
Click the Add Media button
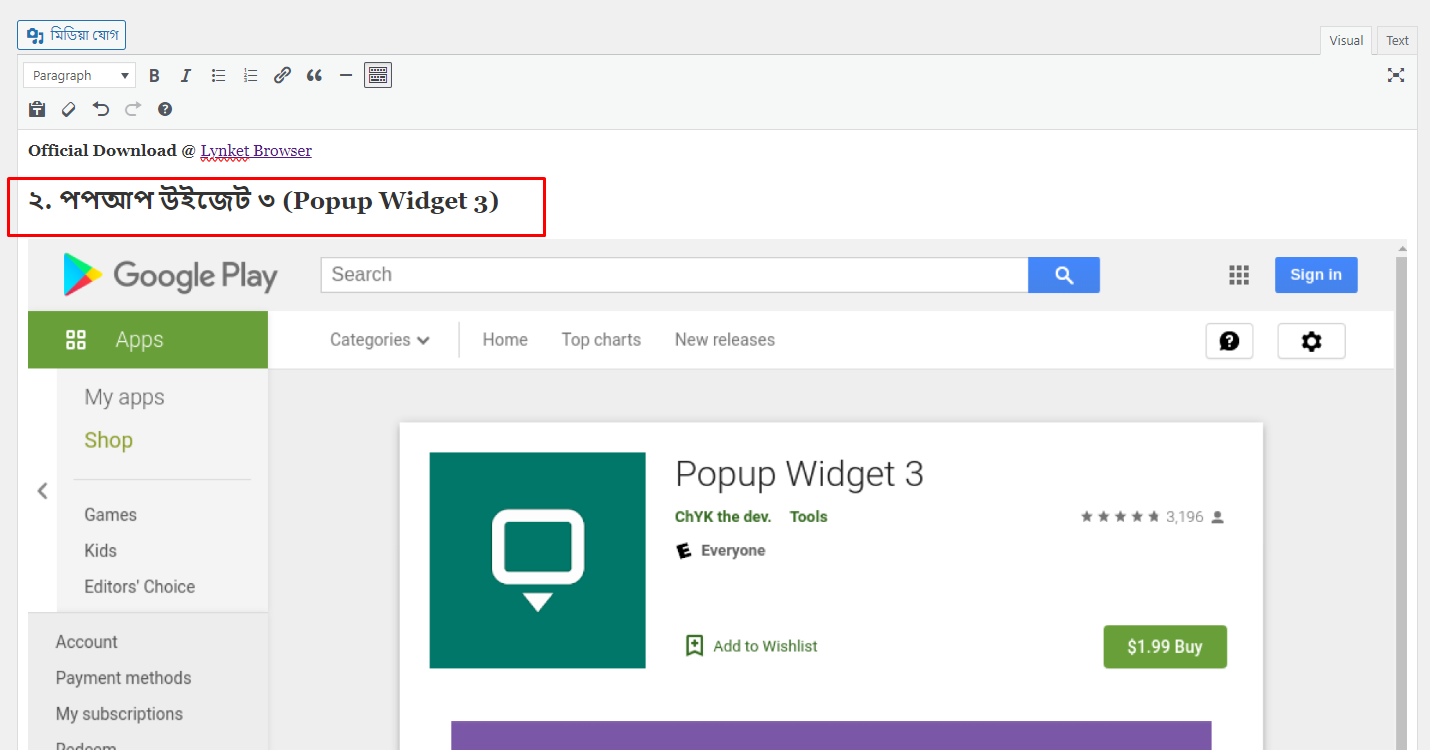[x=71, y=35]
